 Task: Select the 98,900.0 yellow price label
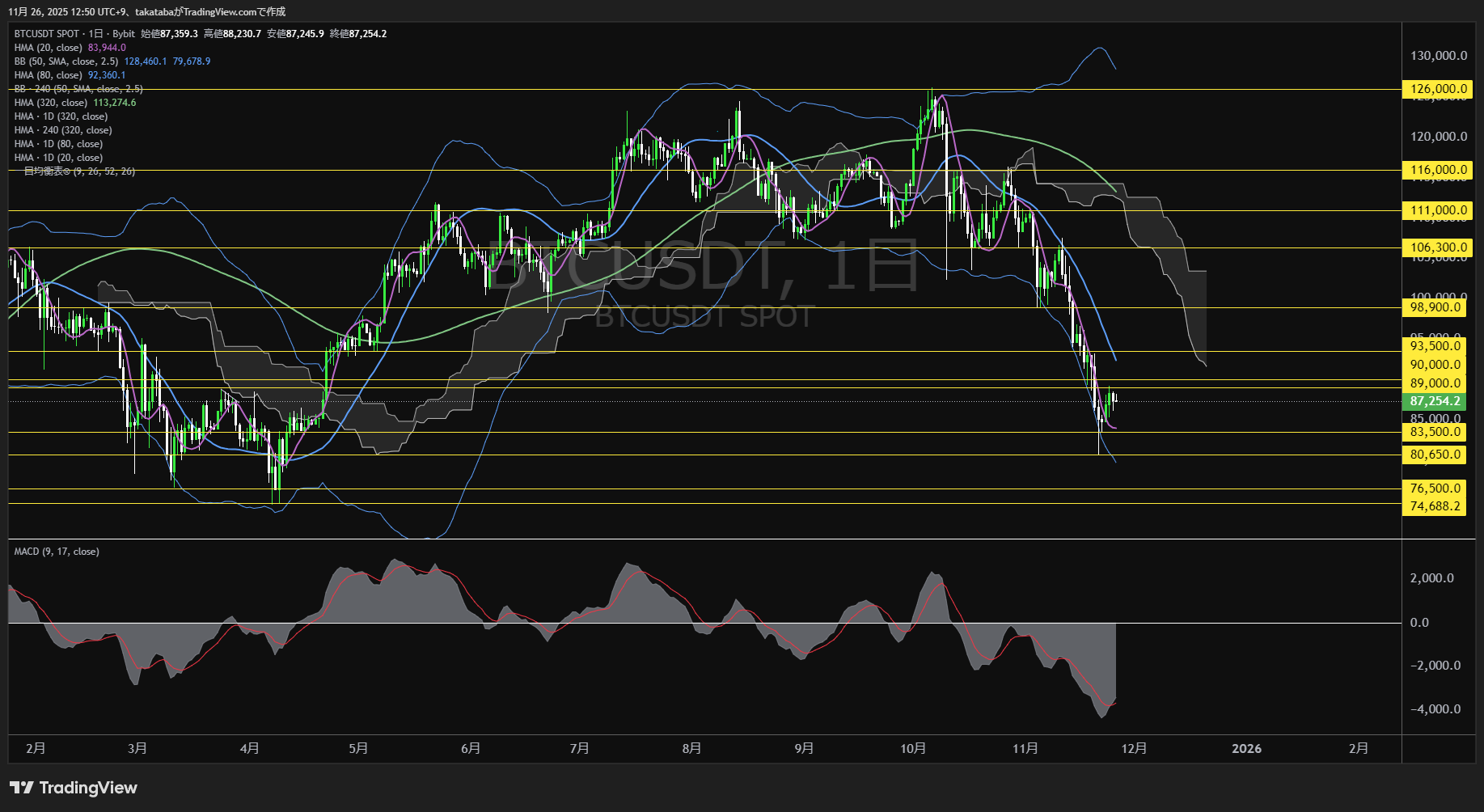1435,307
